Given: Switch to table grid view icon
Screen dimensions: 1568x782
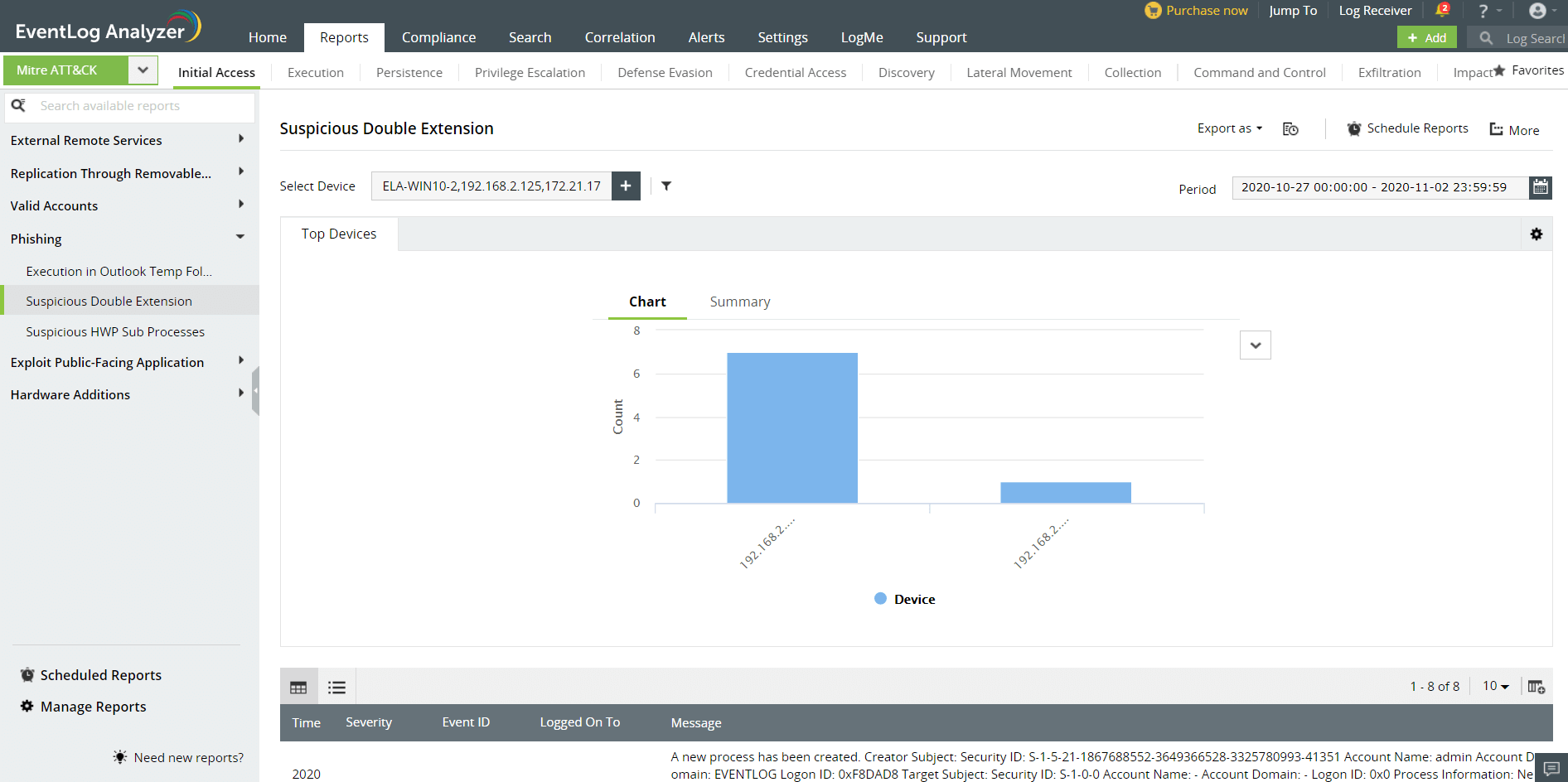Looking at the screenshot, I should [x=298, y=687].
